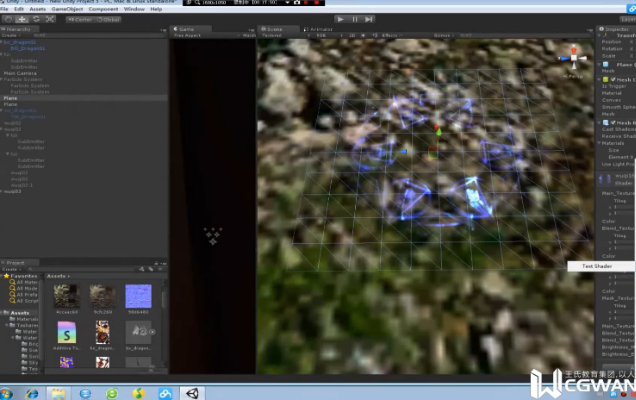This screenshot has width=636, height=400.
Task: Select the Hand tool in toolbar
Action: coord(8,19)
